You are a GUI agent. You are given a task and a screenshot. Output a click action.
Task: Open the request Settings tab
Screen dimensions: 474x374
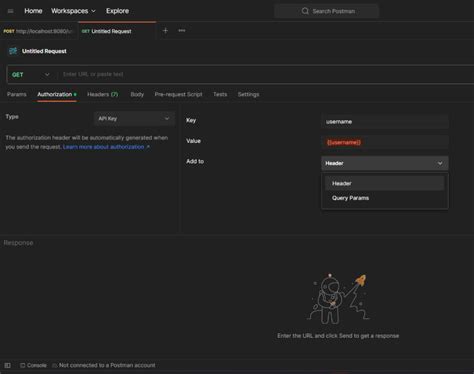point(248,94)
